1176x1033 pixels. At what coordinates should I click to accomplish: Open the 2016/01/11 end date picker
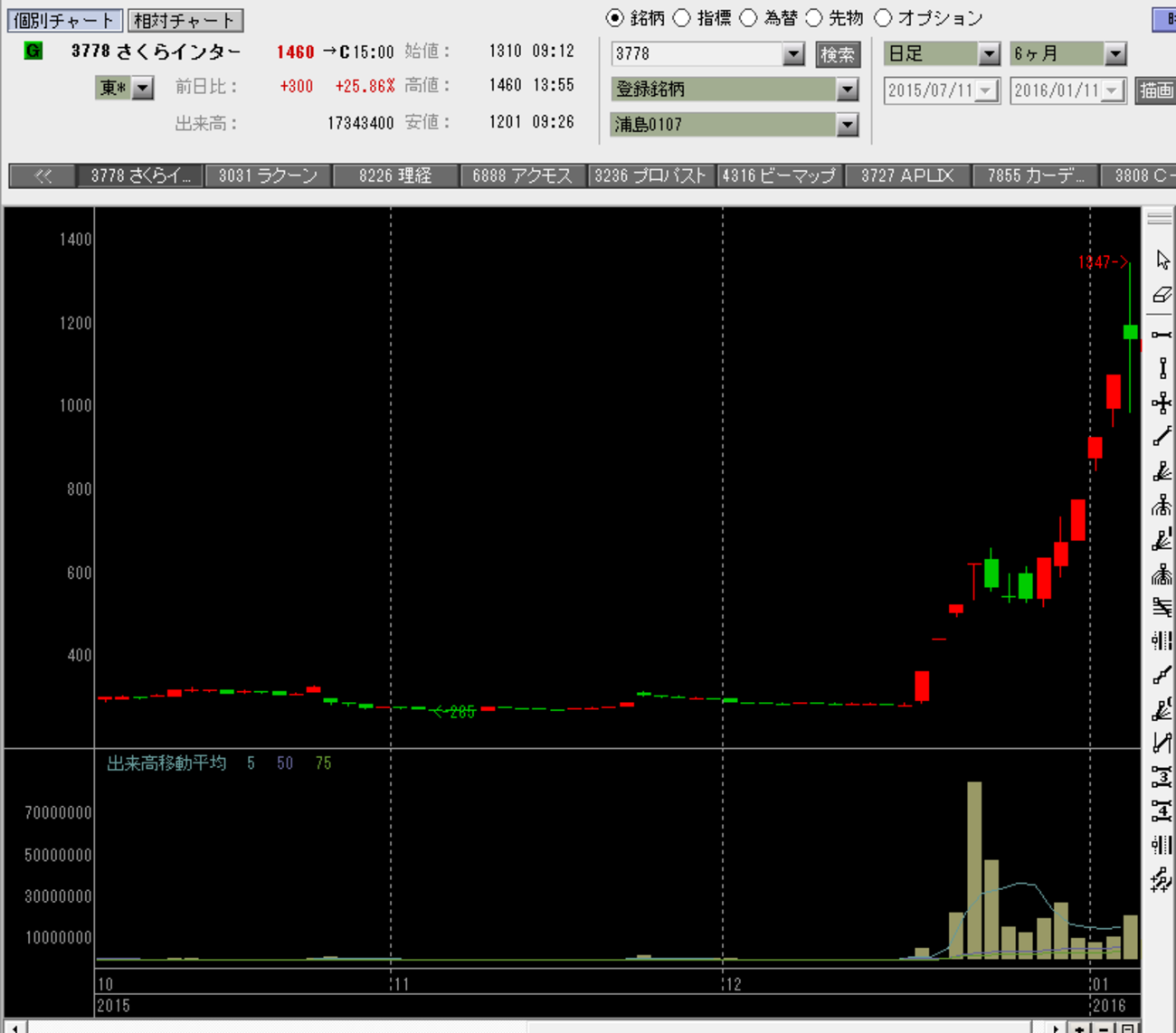click(1113, 90)
